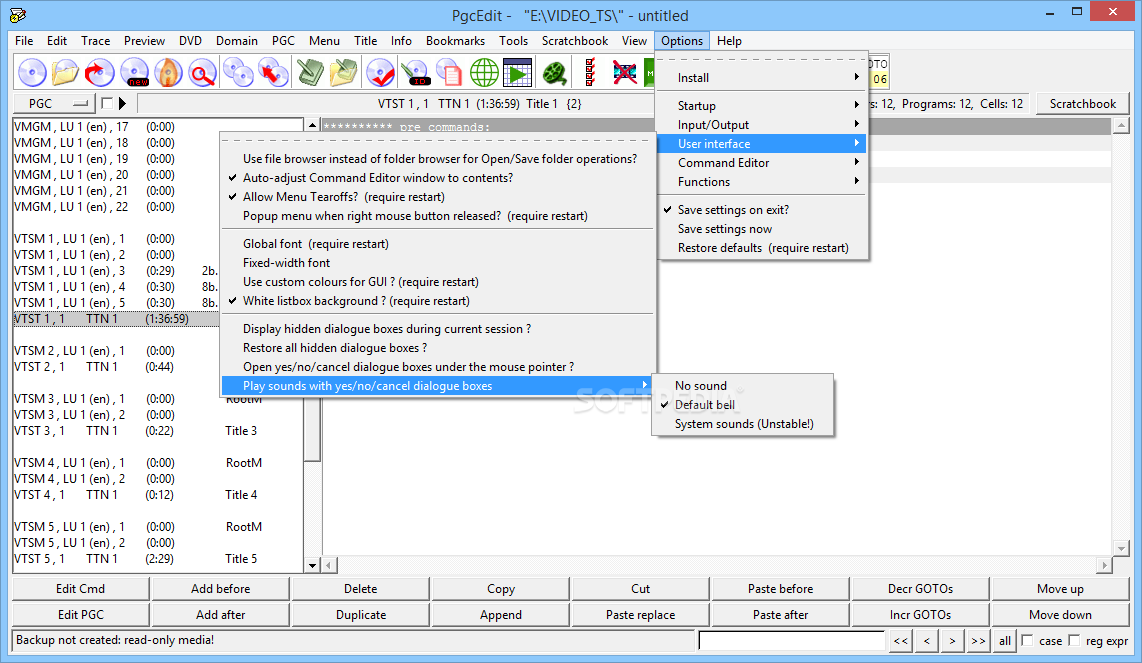Click the green play calendar icon

518,73
